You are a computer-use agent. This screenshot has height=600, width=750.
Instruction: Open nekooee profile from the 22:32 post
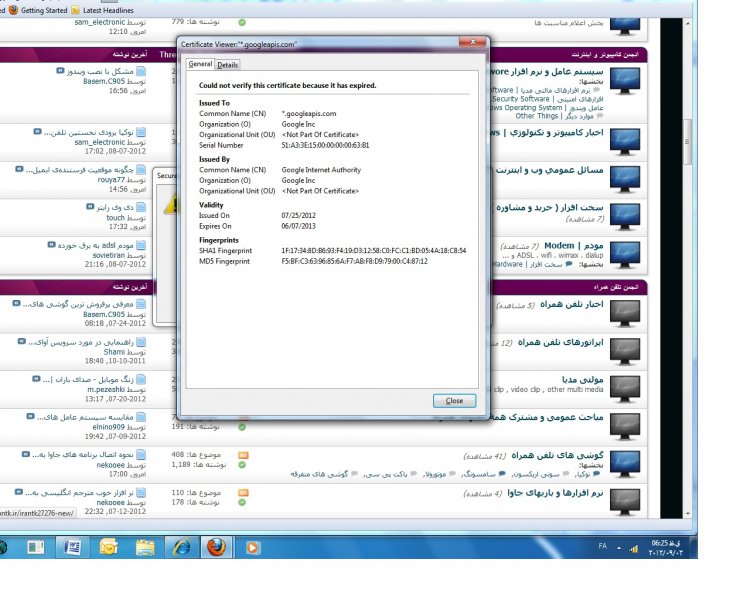pos(110,502)
